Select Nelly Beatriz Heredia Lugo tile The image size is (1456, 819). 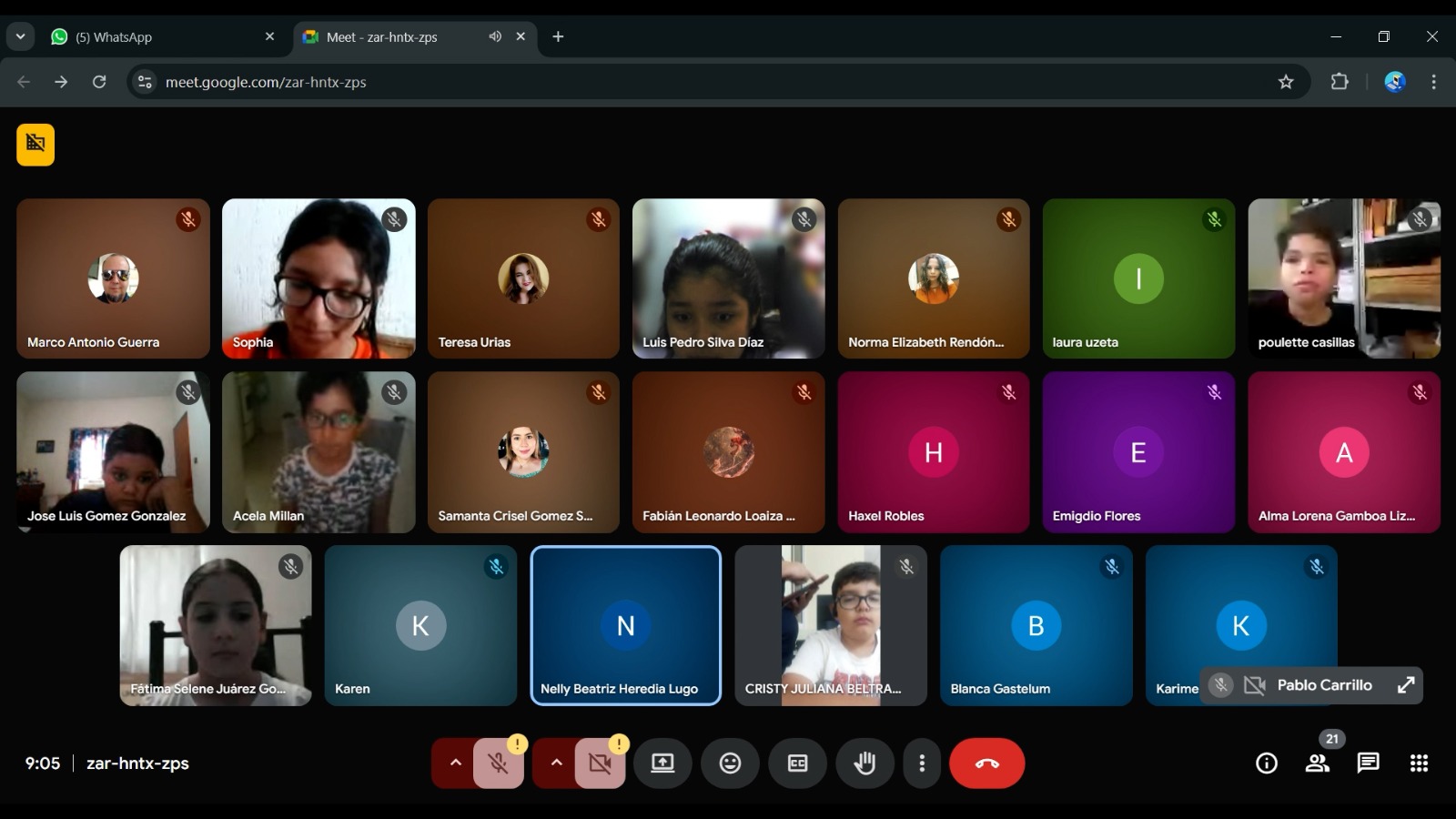pos(626,625)
